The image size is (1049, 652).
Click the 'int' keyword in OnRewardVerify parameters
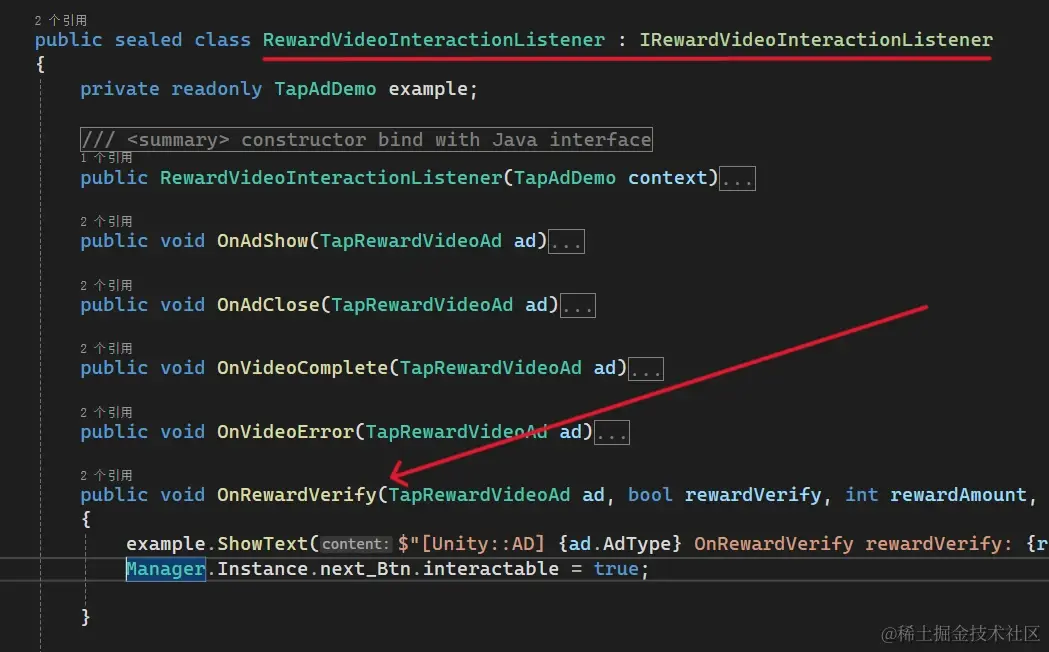coord(861,495)
